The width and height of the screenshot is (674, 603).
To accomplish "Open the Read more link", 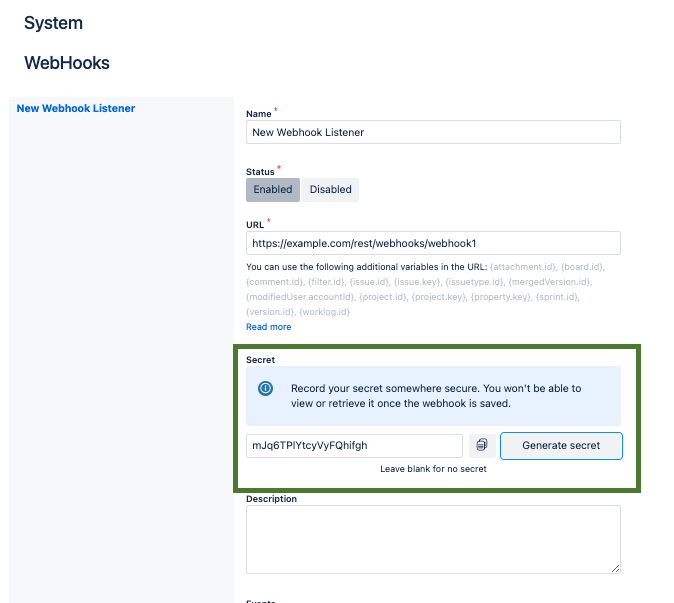I will (x=269, y=327).
